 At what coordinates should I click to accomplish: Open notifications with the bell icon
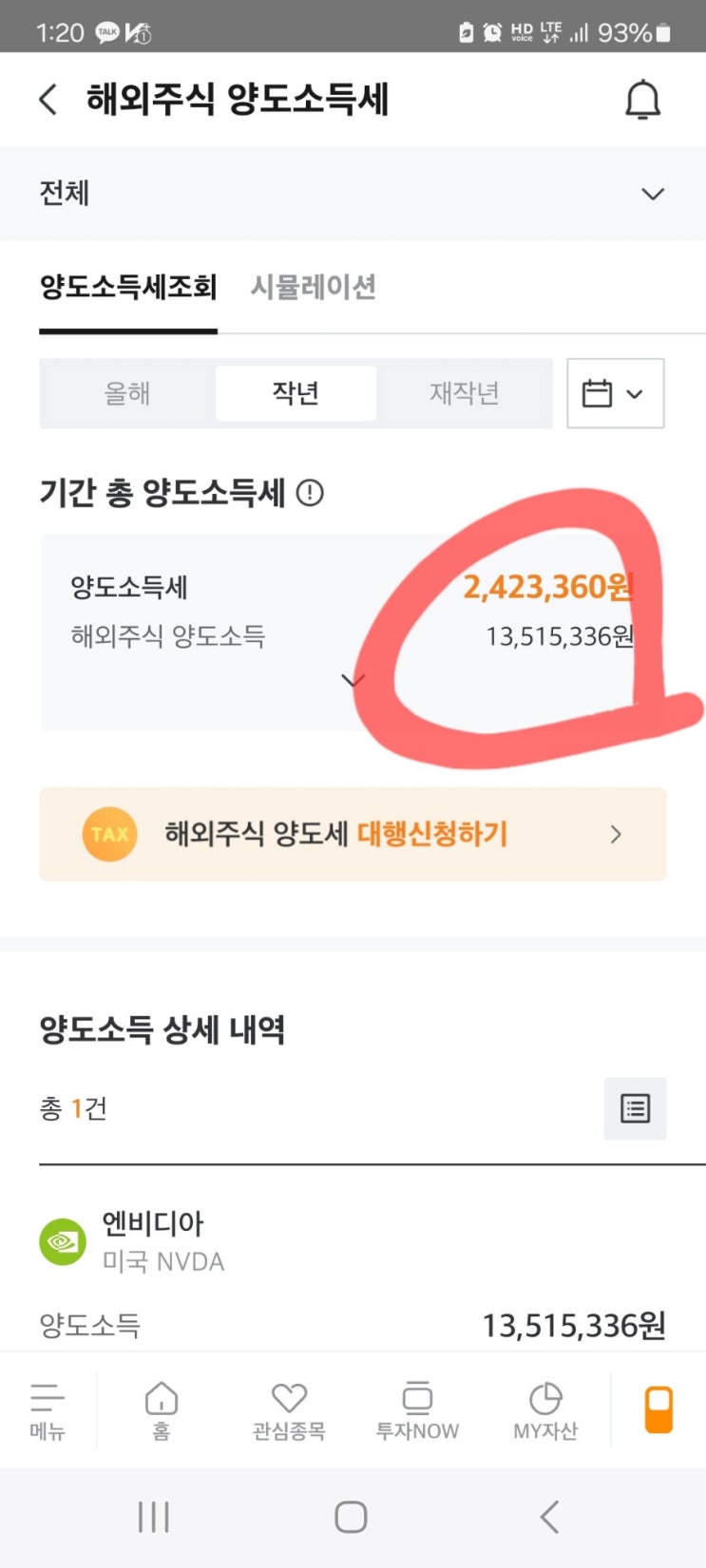click(x=642, y=100)
